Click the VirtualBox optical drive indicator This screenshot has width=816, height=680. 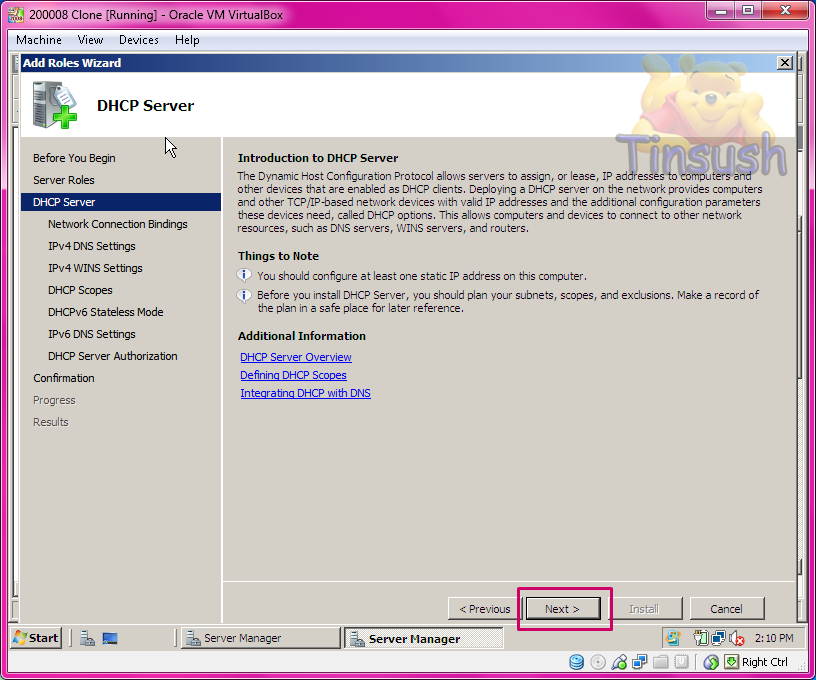click(598, 662)
